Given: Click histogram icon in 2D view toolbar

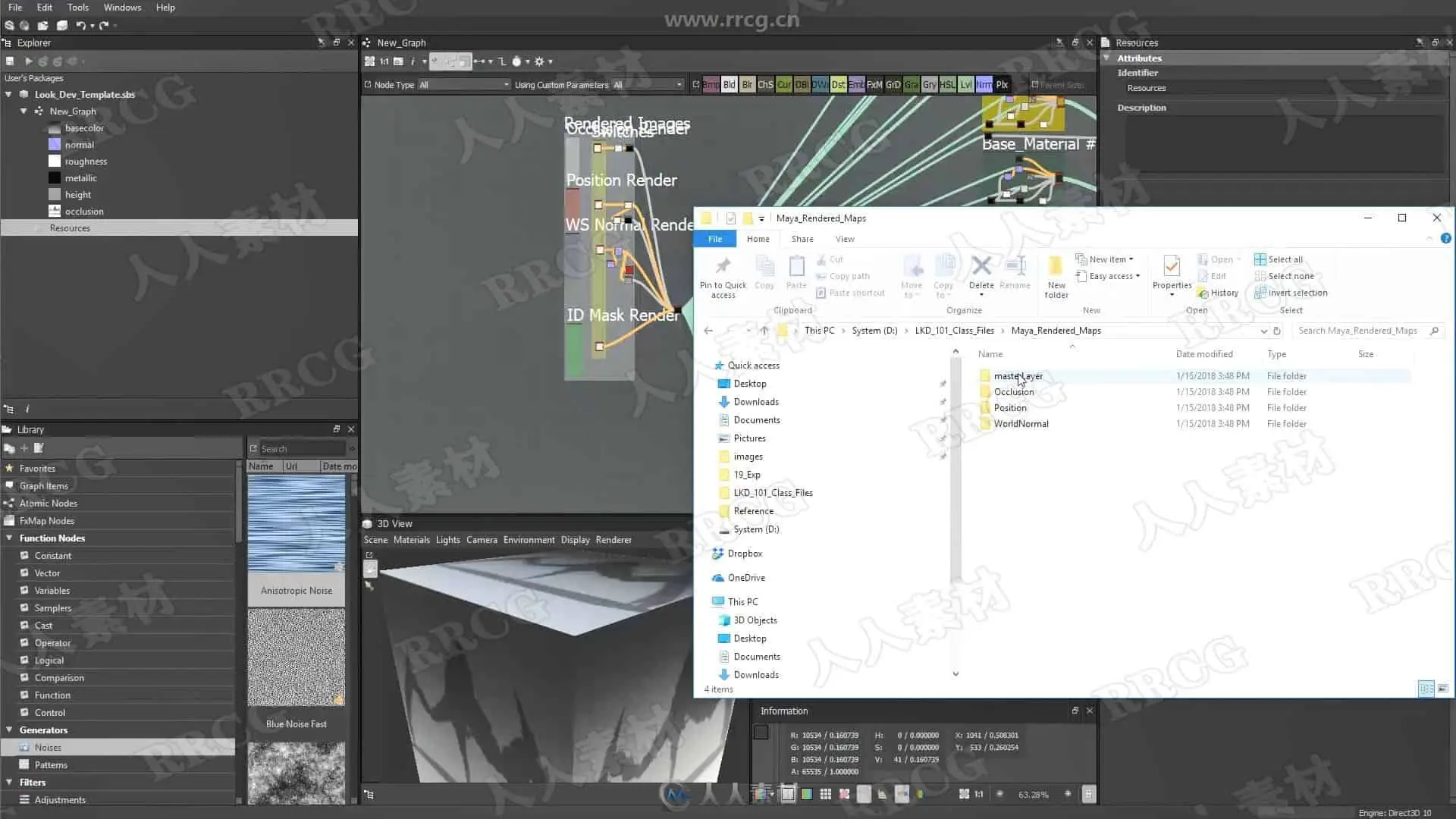Looking at the screenshot, I should tap(882, 794).
